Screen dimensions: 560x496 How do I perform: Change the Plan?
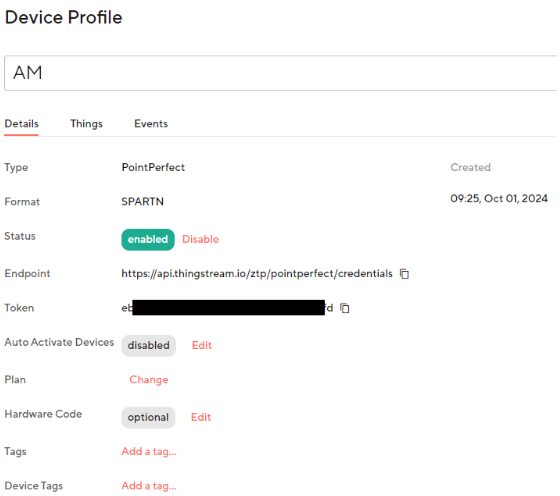click(149, 380)
